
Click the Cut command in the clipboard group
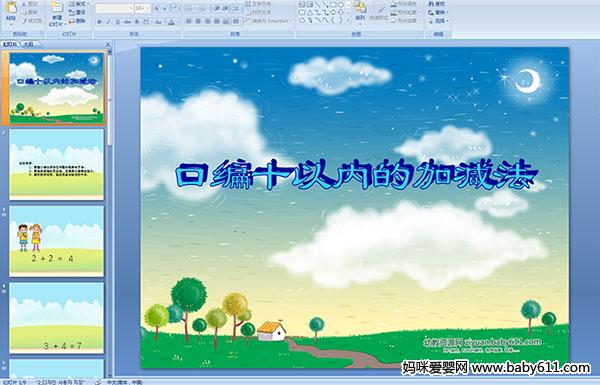click(x=30, y=4)
